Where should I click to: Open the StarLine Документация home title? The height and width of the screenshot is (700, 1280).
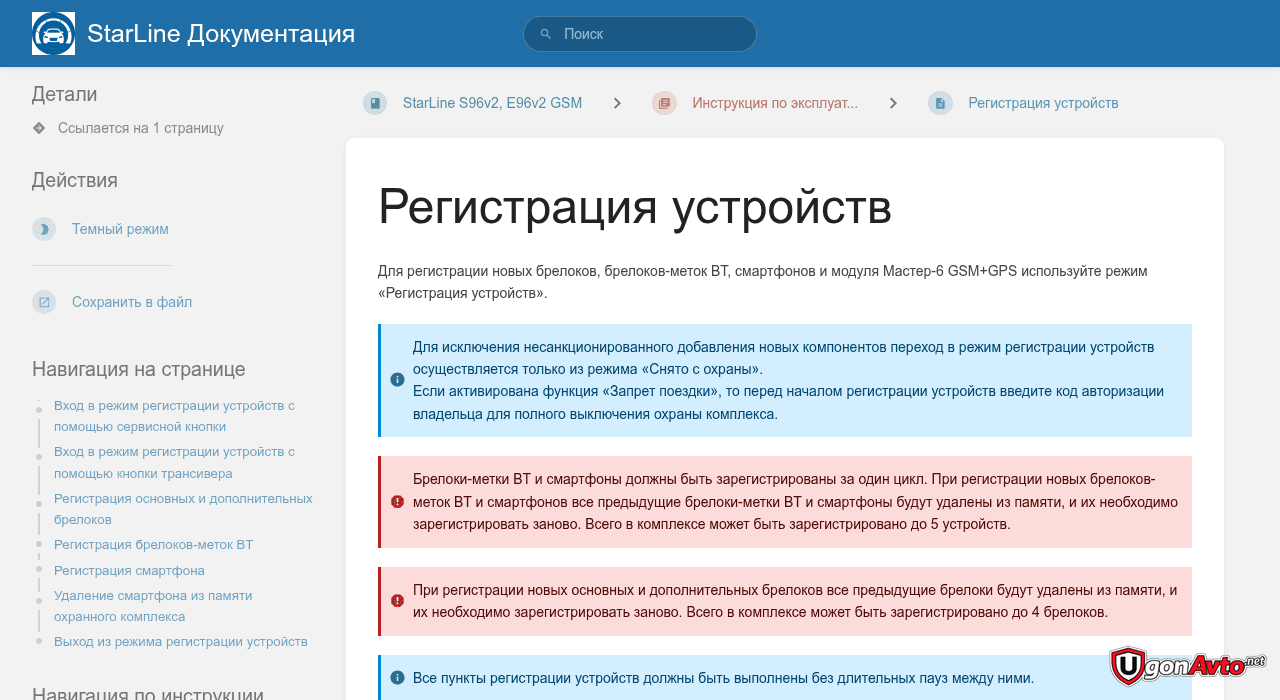point(221,34)
